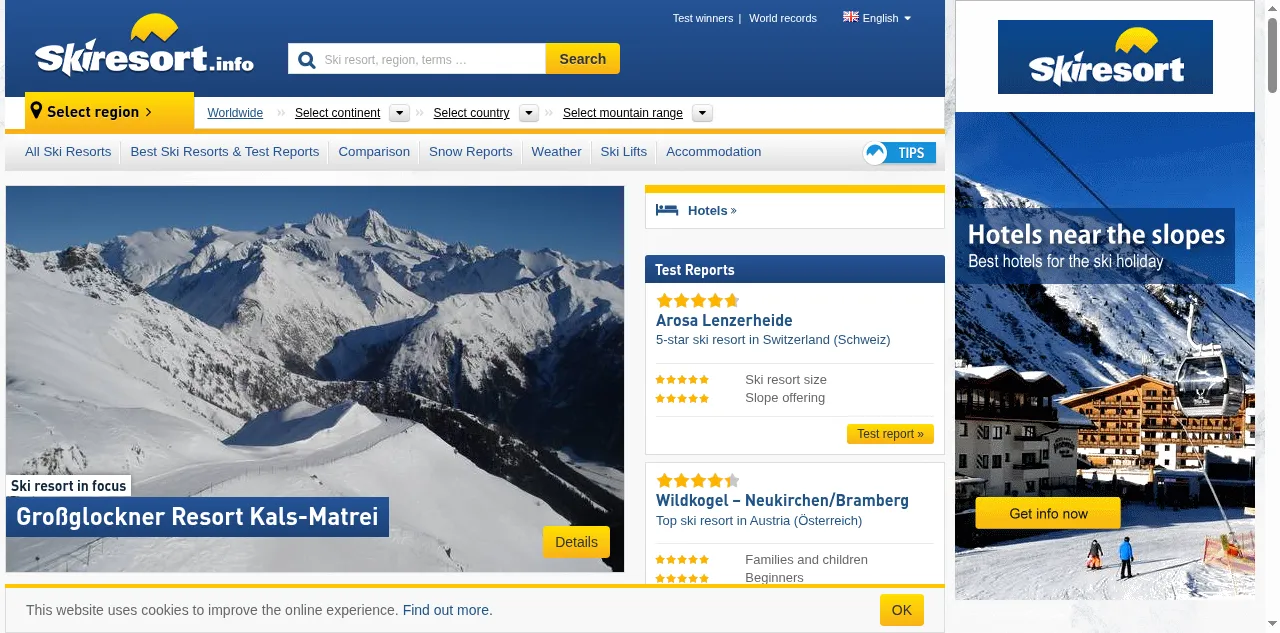
Task: Click the yellow Search button
Action: click(x=583, y=59)
